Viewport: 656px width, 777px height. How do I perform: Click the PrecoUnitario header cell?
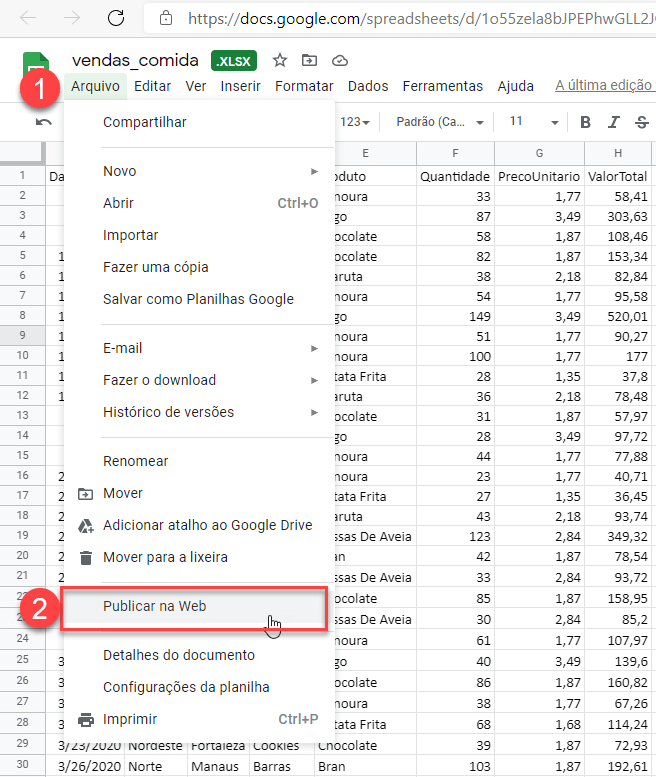[x=539, y=176]
